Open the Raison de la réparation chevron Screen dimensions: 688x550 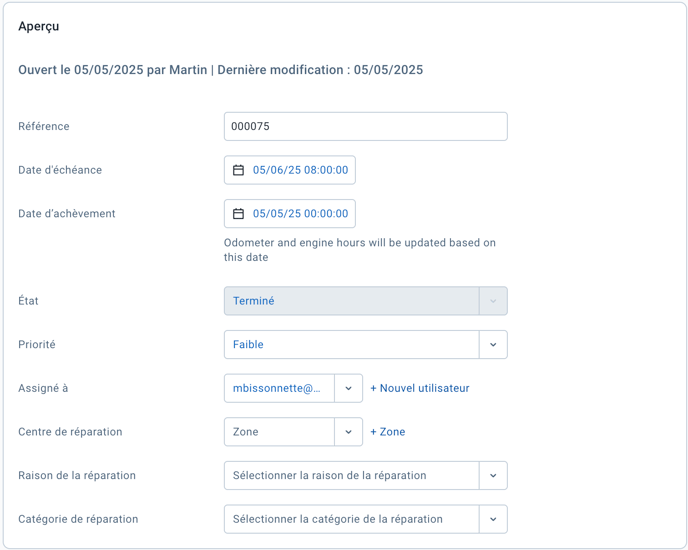[x=493, y=475]
